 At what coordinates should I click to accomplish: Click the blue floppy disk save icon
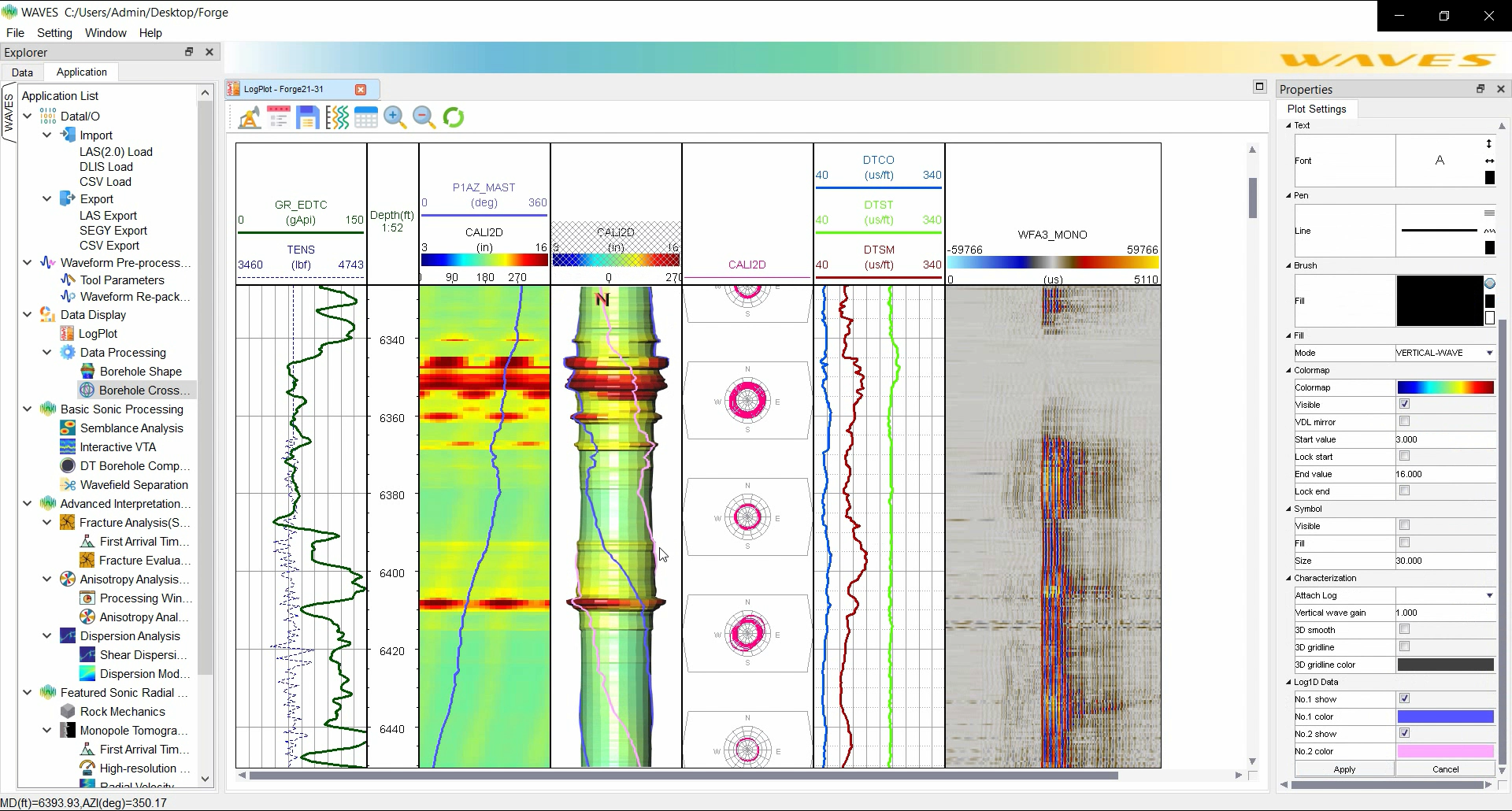coord(308,118)
